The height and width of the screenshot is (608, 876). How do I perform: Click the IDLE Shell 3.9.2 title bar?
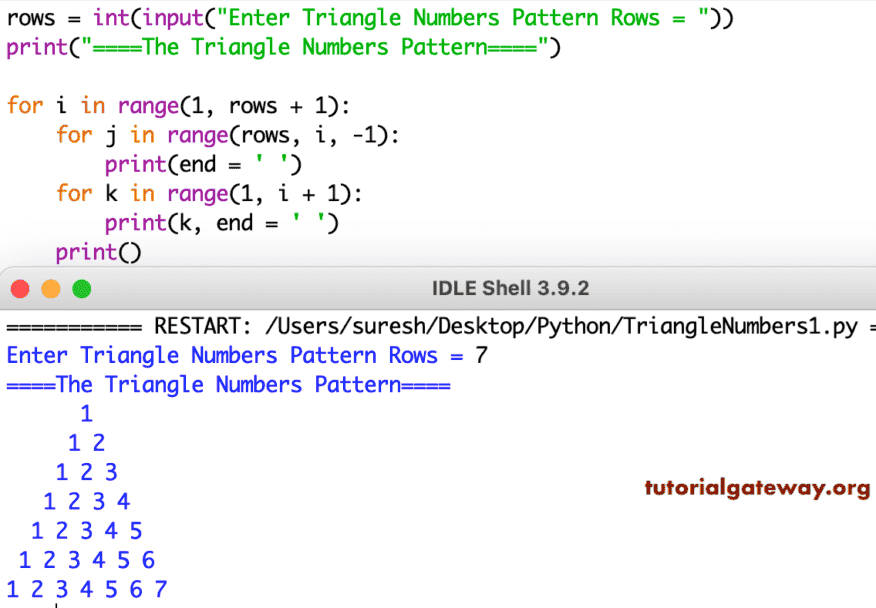[510, 287]
